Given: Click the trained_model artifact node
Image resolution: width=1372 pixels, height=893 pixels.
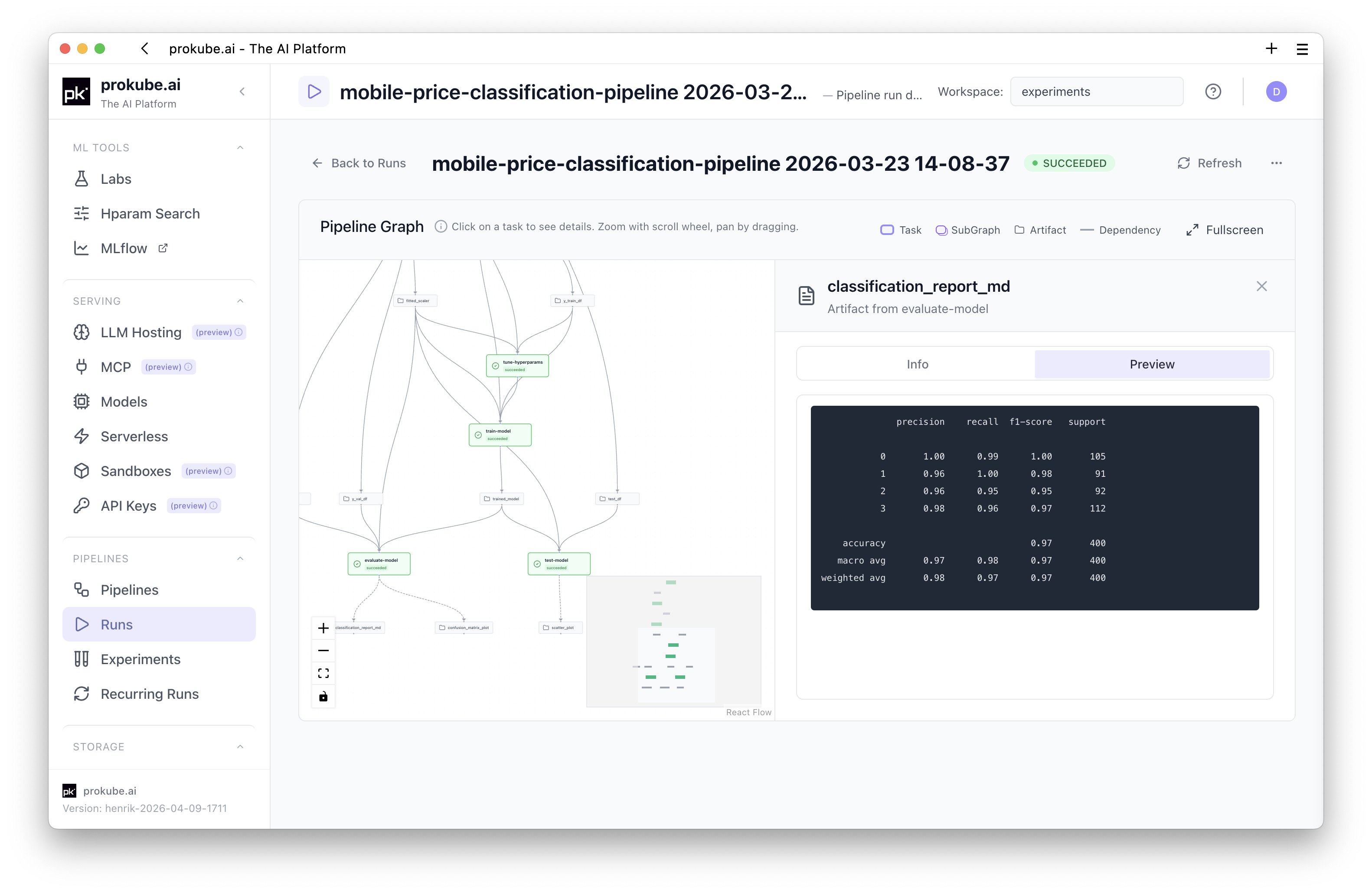Looking at the screenshot, I should tap(502, 499).
